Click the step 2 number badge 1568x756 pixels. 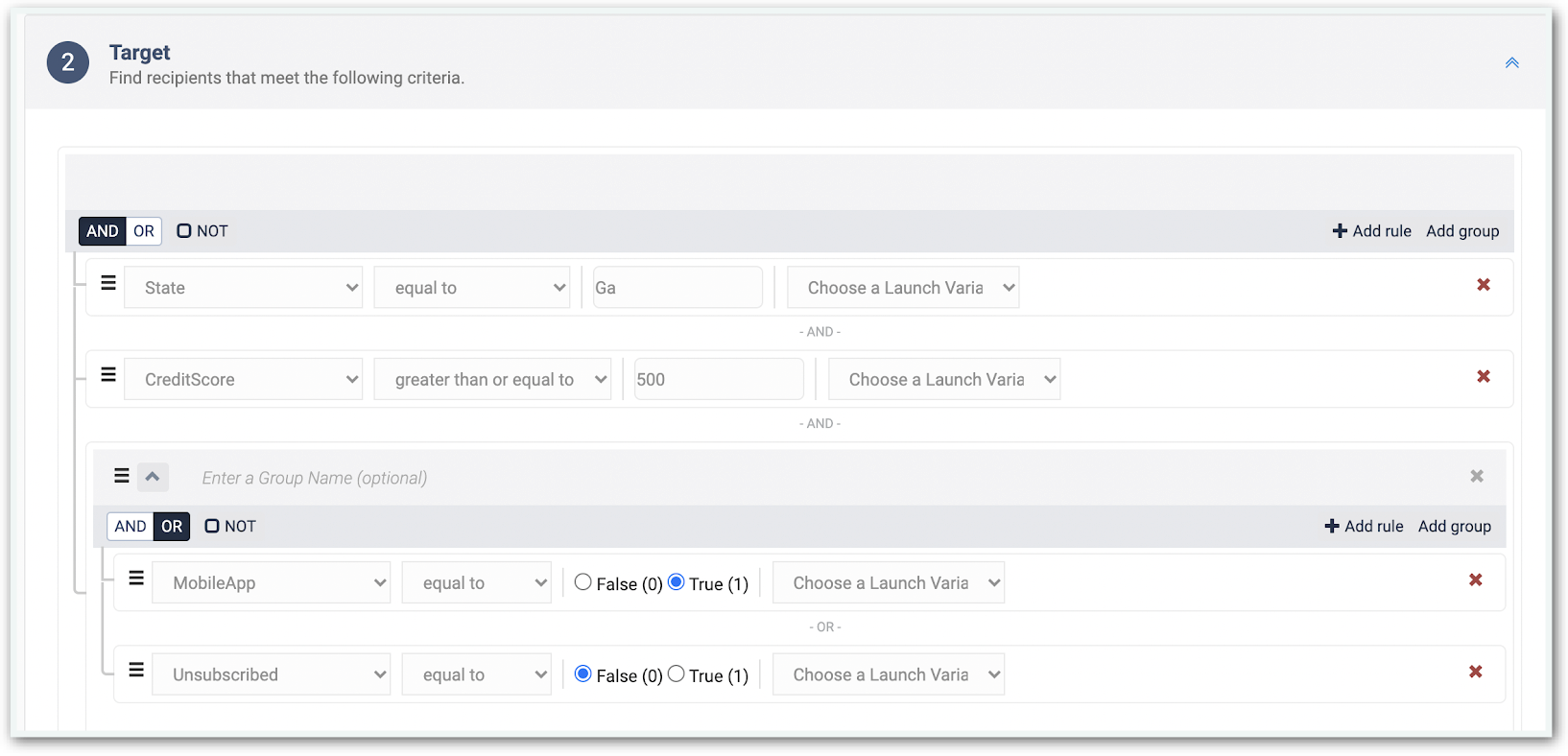(68, 62)
